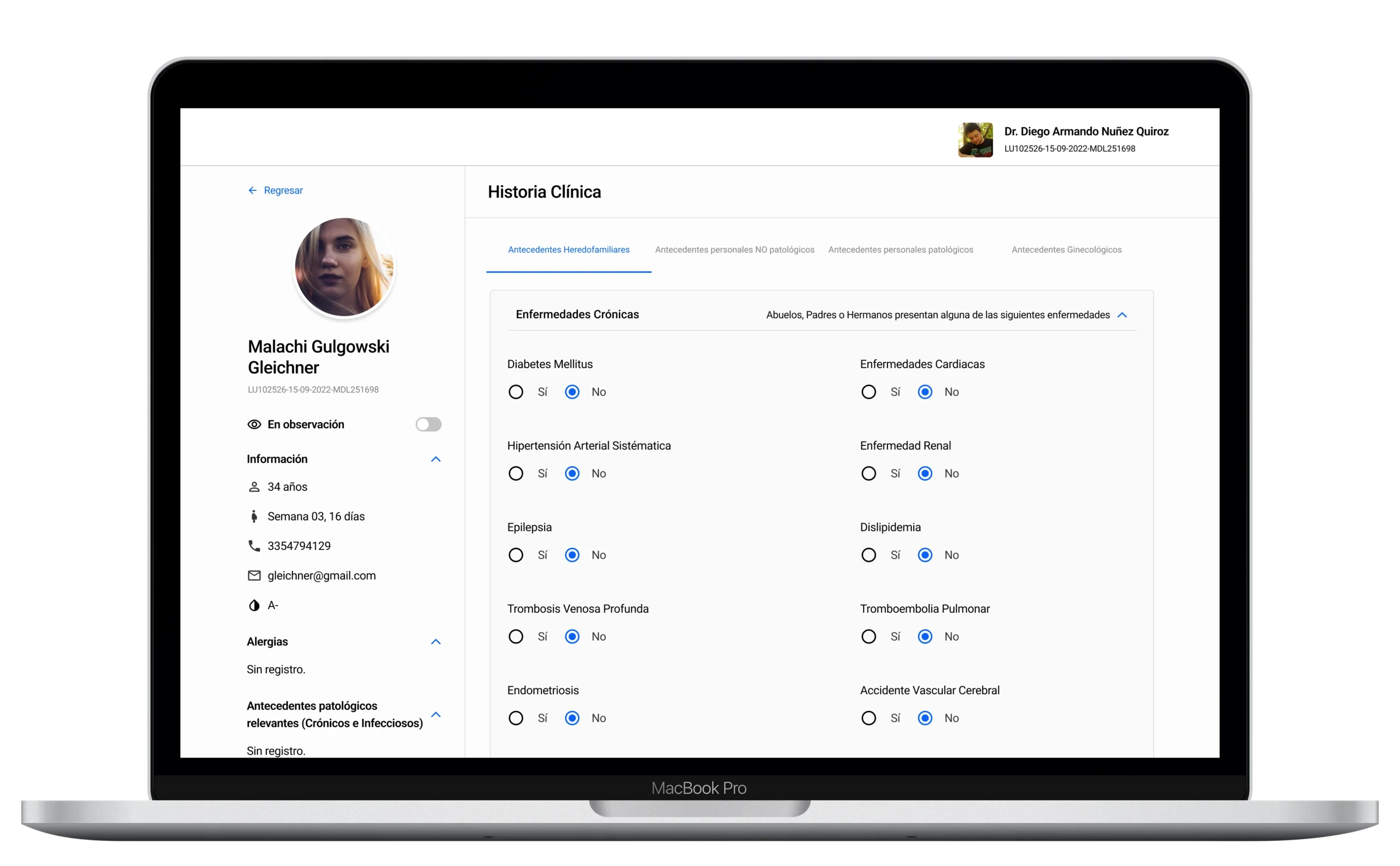Select Sí for Tromboembolia Pulmonar
This screenshot has width=1400, height=866.
pyautogui.click(x=868, y=636)
